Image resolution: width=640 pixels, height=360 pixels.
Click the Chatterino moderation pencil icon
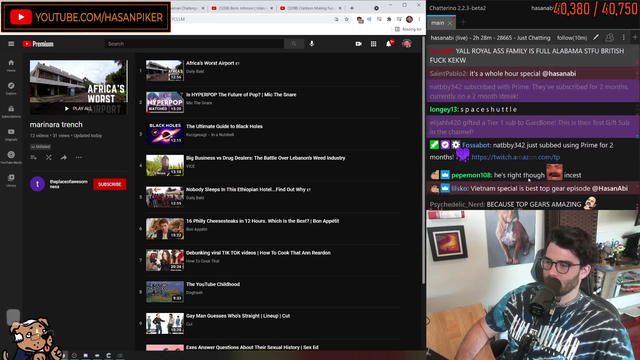coord(596,38)
